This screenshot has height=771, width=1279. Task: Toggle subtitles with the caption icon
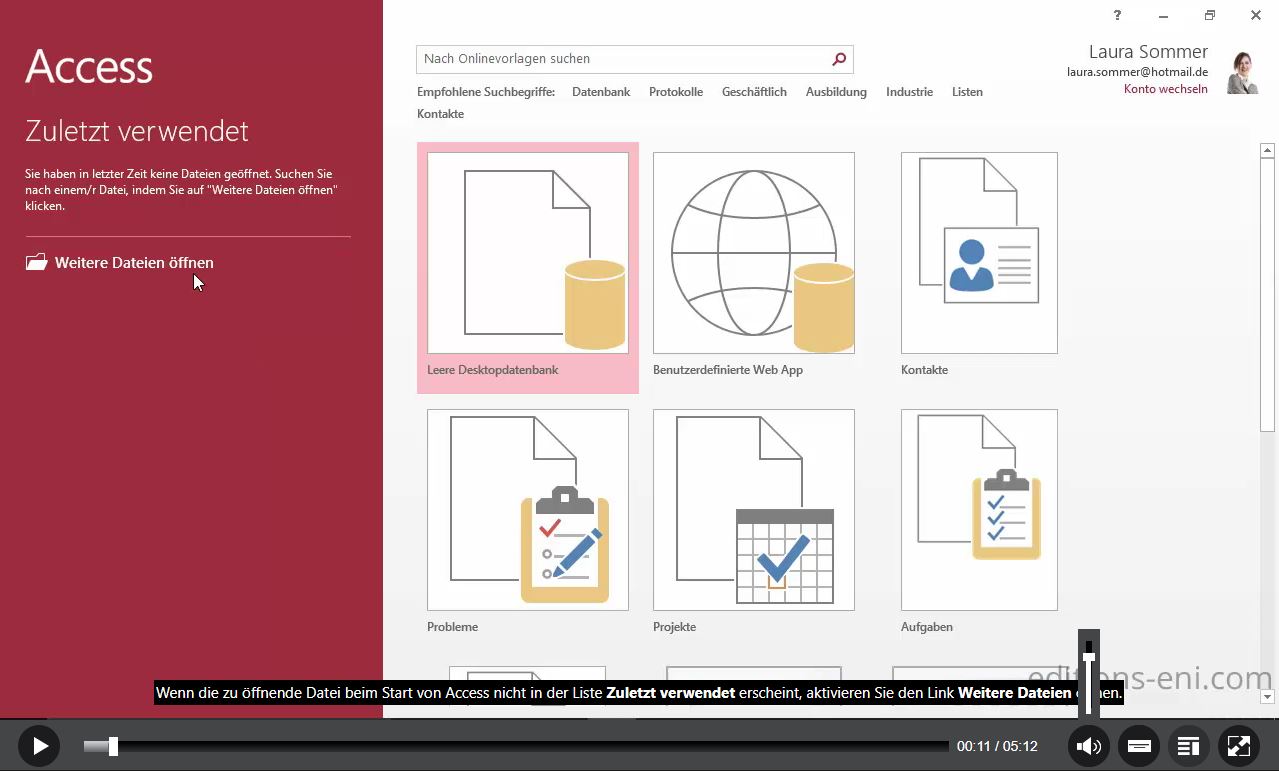tap(1138, 746)
